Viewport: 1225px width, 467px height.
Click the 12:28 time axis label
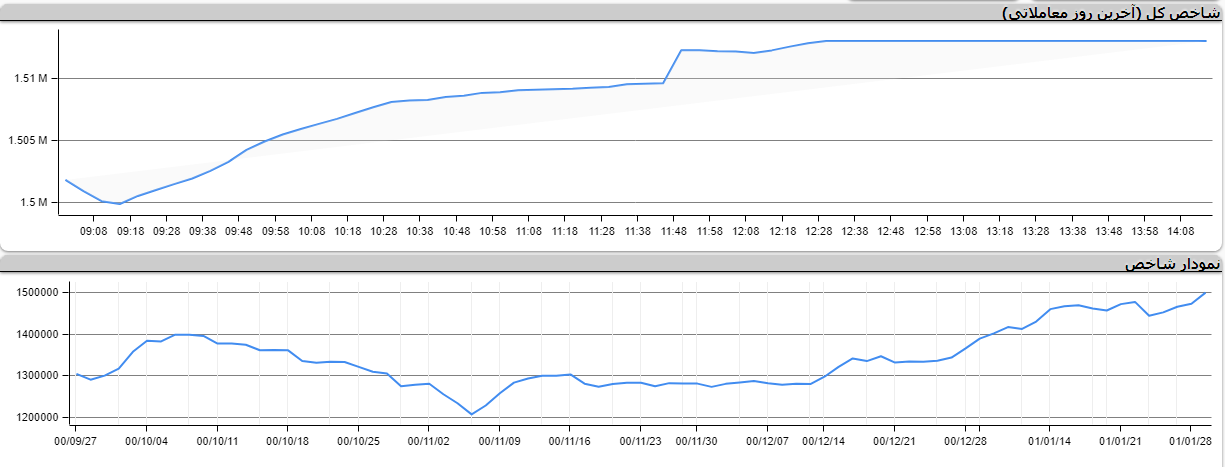pos(818,231)
